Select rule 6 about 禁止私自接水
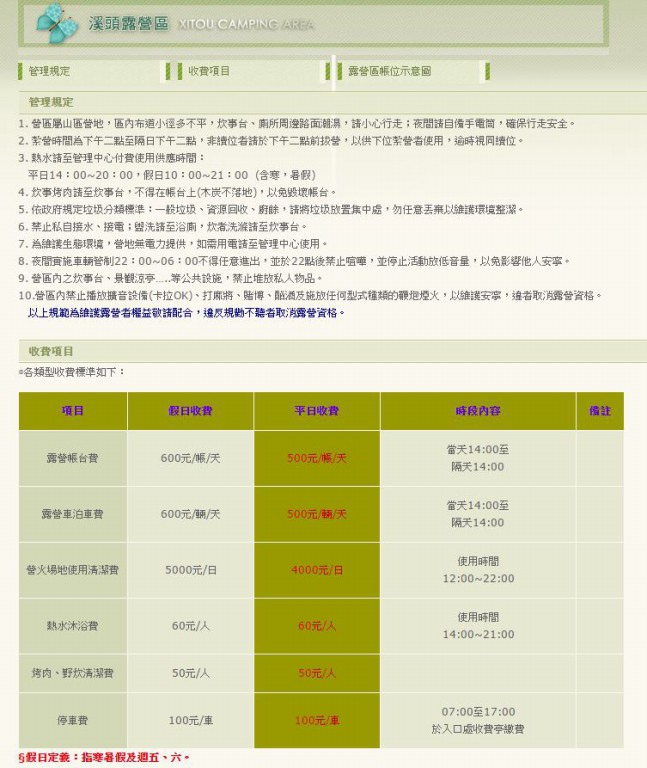The width and height of the screenshot is (647, 768). (x=163, y=226)
